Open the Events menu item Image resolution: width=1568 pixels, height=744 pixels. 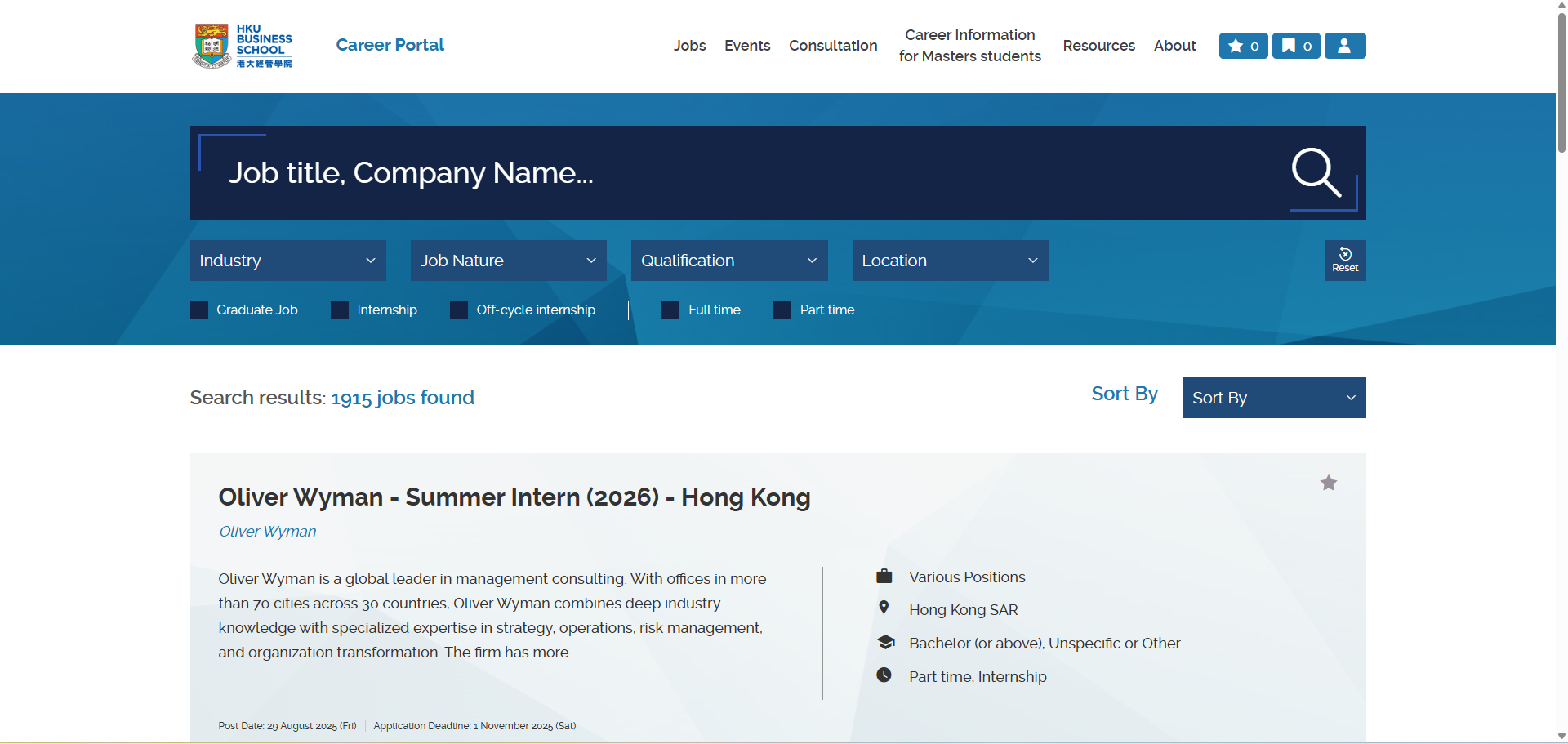coord(746,46)
